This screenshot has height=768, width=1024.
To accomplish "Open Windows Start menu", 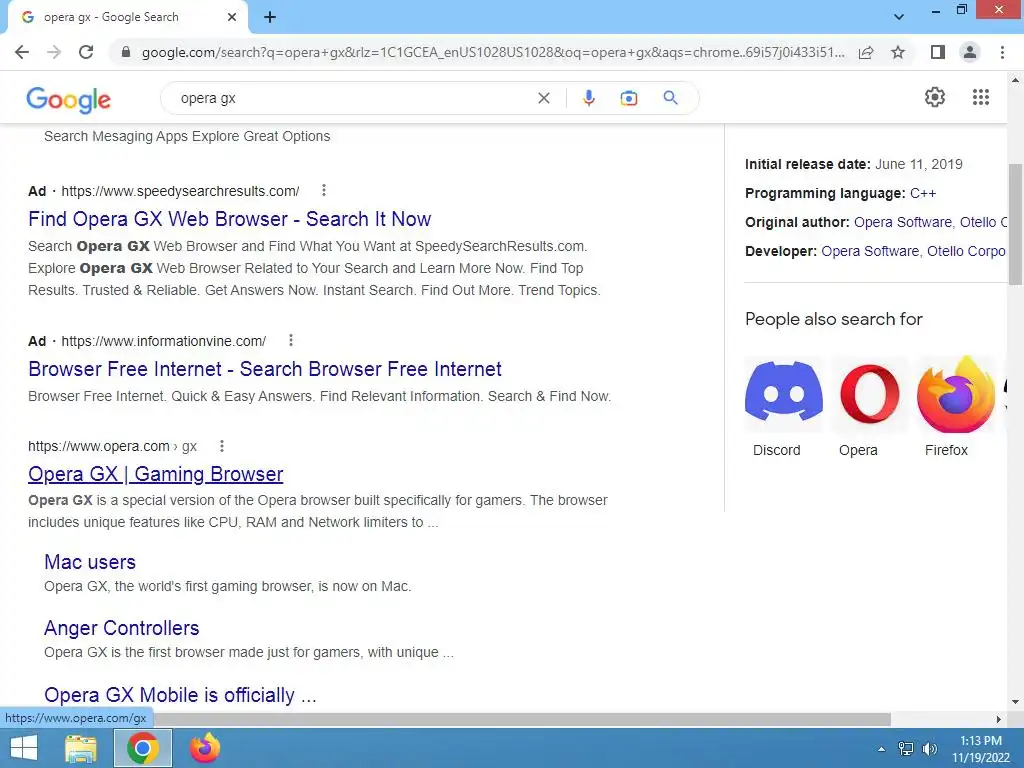I will point(24,748).
